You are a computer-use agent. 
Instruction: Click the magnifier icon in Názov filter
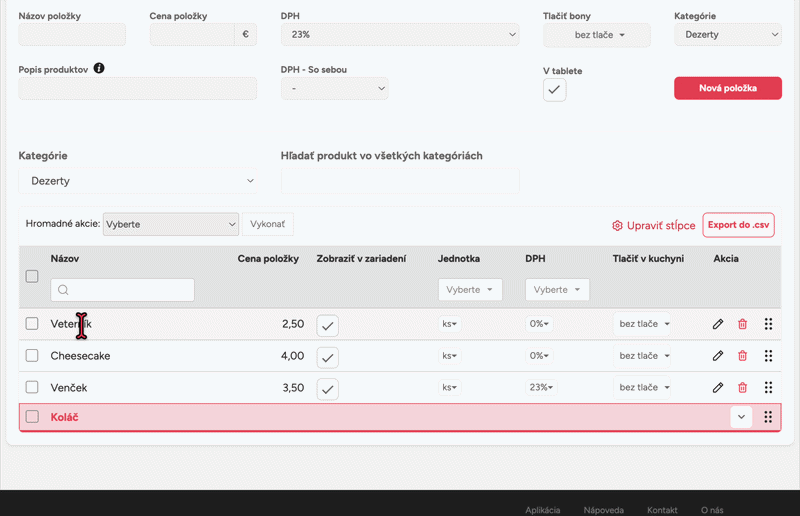pos(63,290)
